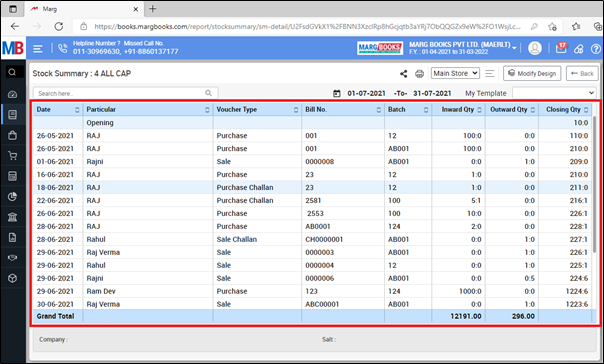Close the Marg browser tab
The image size is (604, 364).
click(x=136, y=9)
